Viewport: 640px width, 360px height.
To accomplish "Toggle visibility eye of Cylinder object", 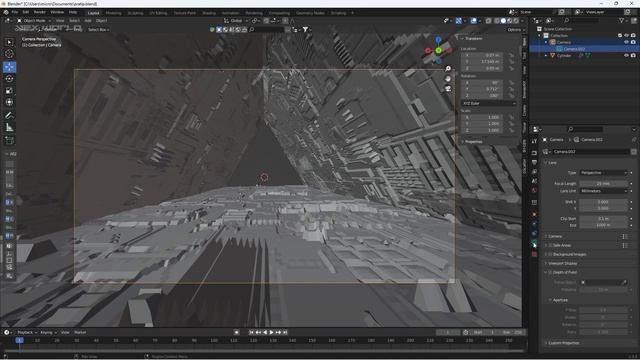I will [x=626, y=56].
